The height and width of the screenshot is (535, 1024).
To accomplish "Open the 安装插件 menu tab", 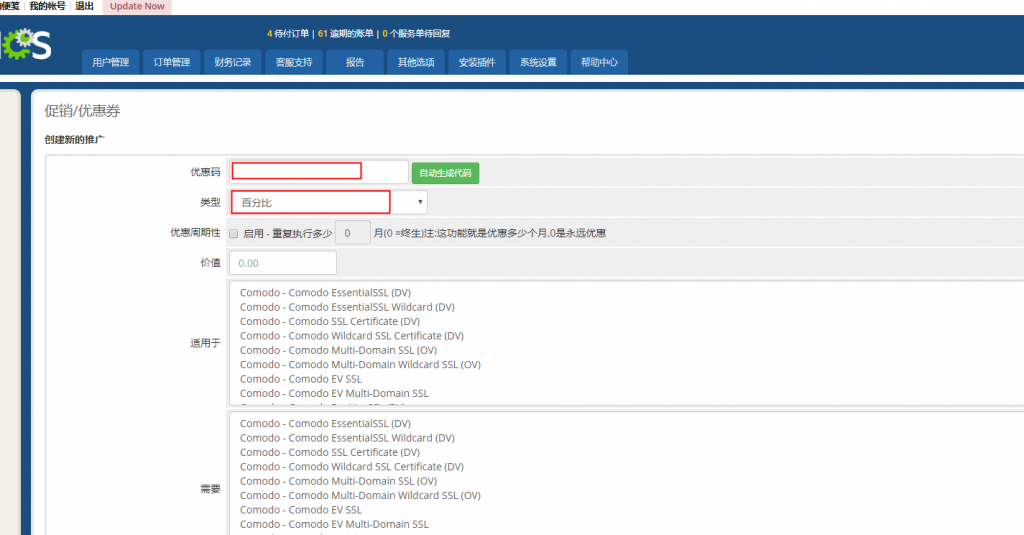I will pos(477,62).
